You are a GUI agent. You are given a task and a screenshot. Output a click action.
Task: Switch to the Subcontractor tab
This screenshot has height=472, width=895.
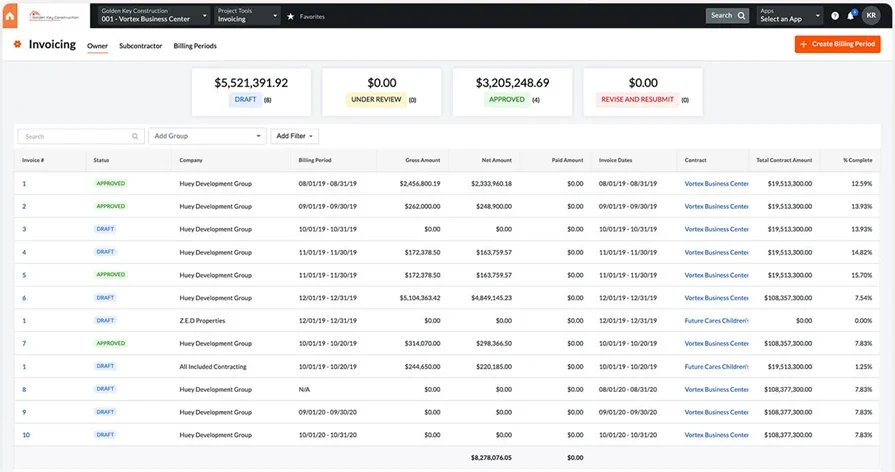coord(140,46)
